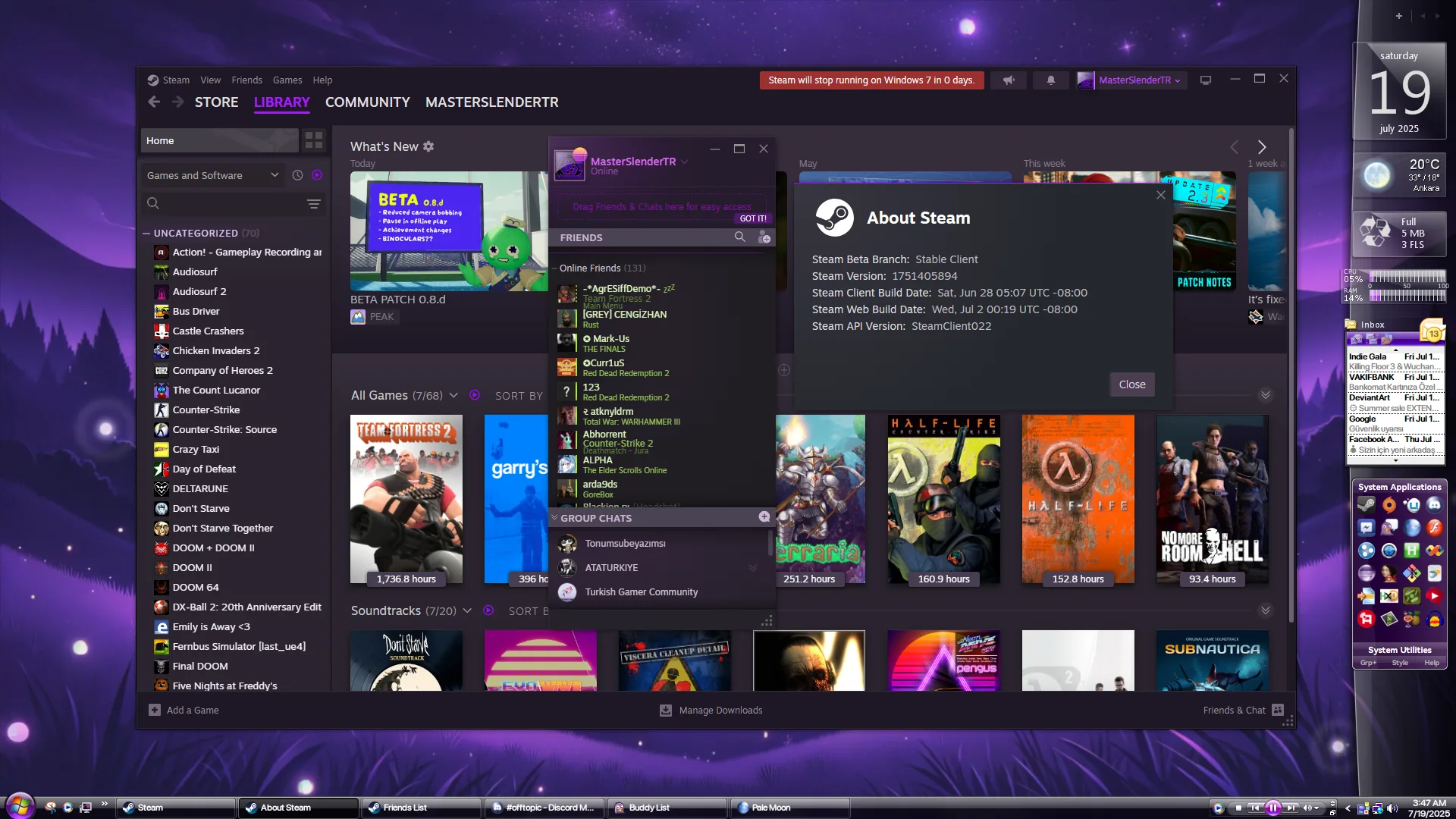Open Games and Software filter dropdown
Viewport: 1456px width, 819px height.
[x=213, y=175]
